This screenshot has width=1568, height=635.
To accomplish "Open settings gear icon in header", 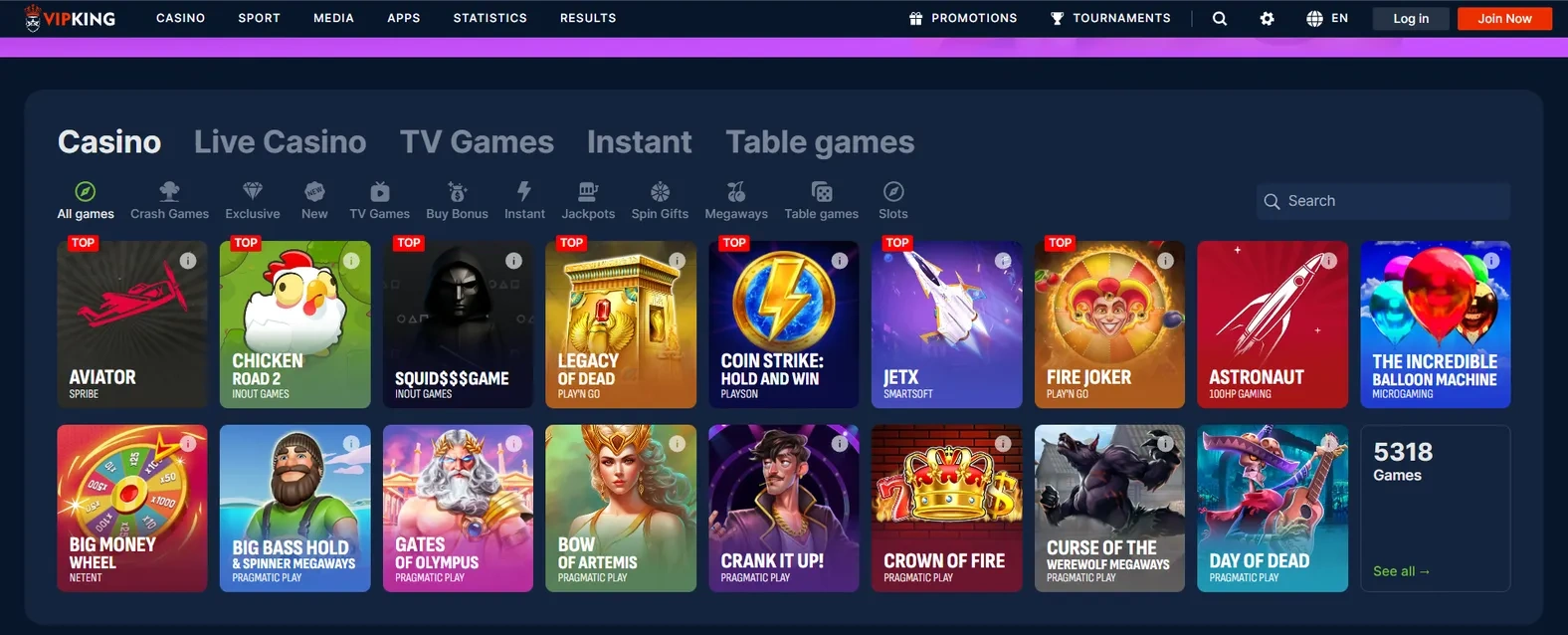I will click(1267, 18).
